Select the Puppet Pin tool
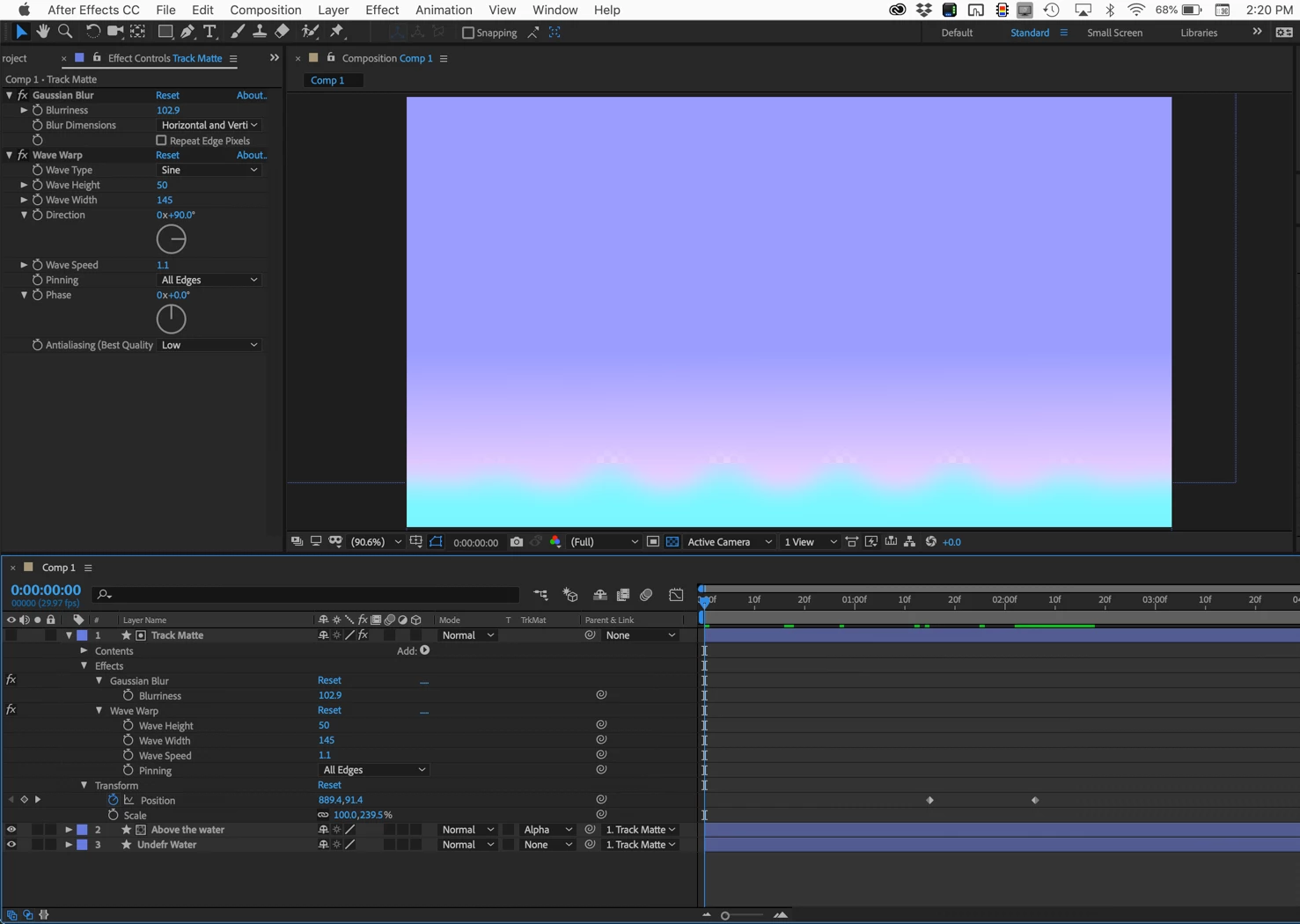 (337, 32)
